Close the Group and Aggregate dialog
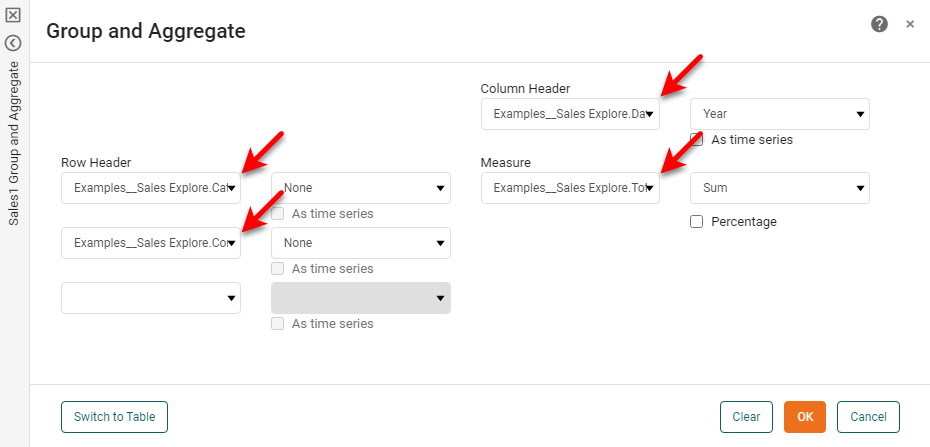 (x=910, y=24)
